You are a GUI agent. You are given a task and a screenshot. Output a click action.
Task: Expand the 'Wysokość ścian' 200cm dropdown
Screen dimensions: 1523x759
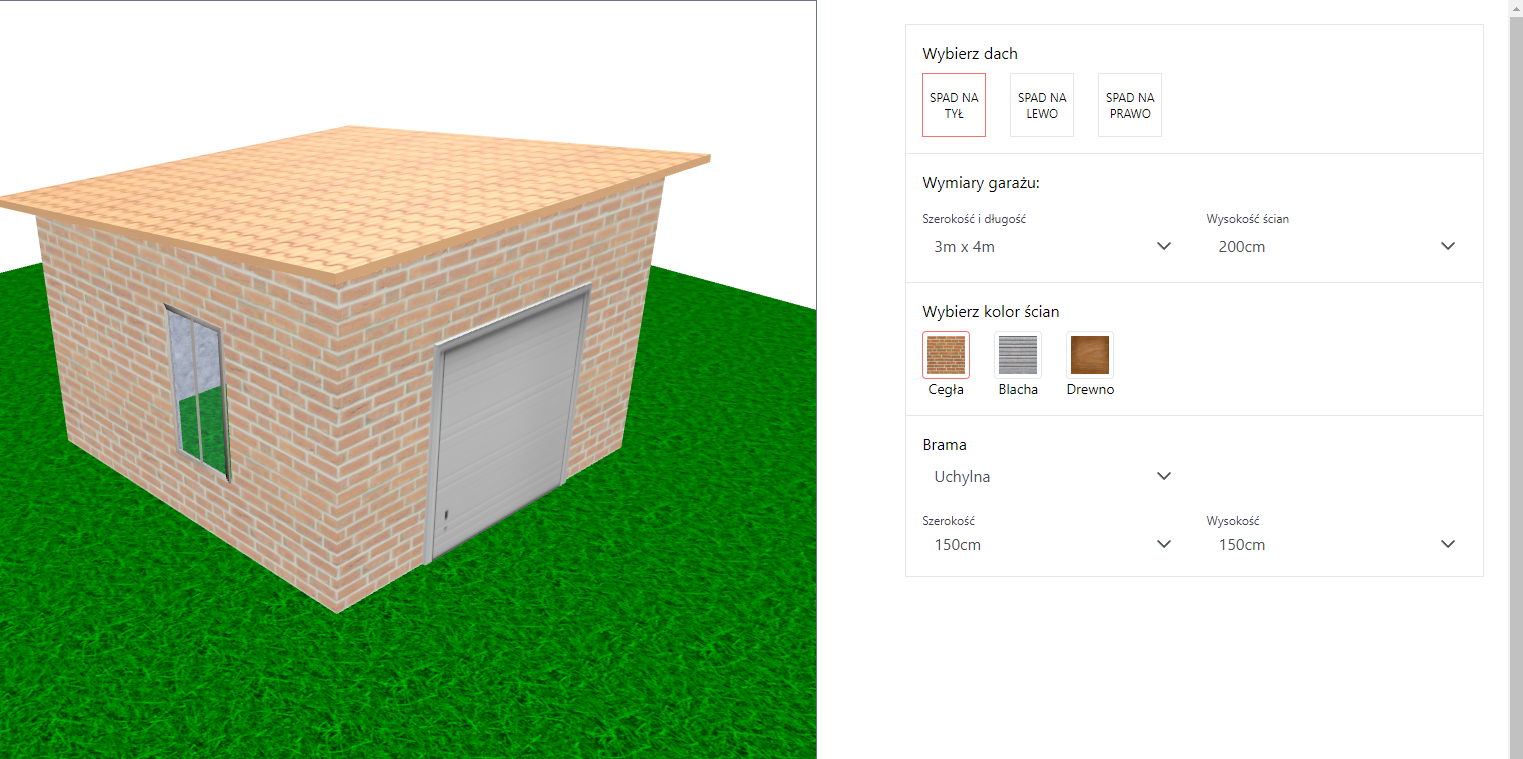tap(1336, 246)
